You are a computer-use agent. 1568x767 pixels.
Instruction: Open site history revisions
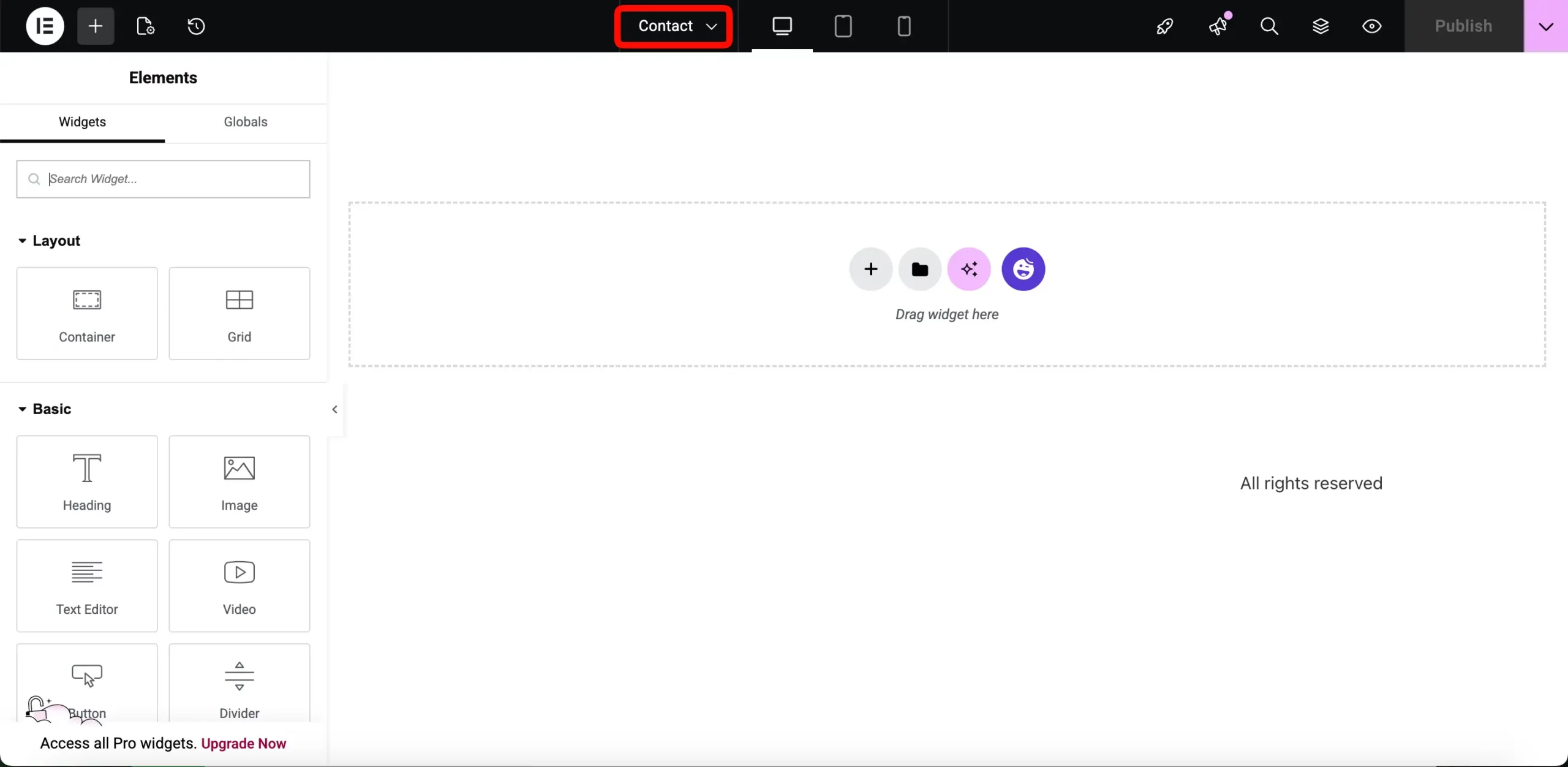(x=196, y=26)
